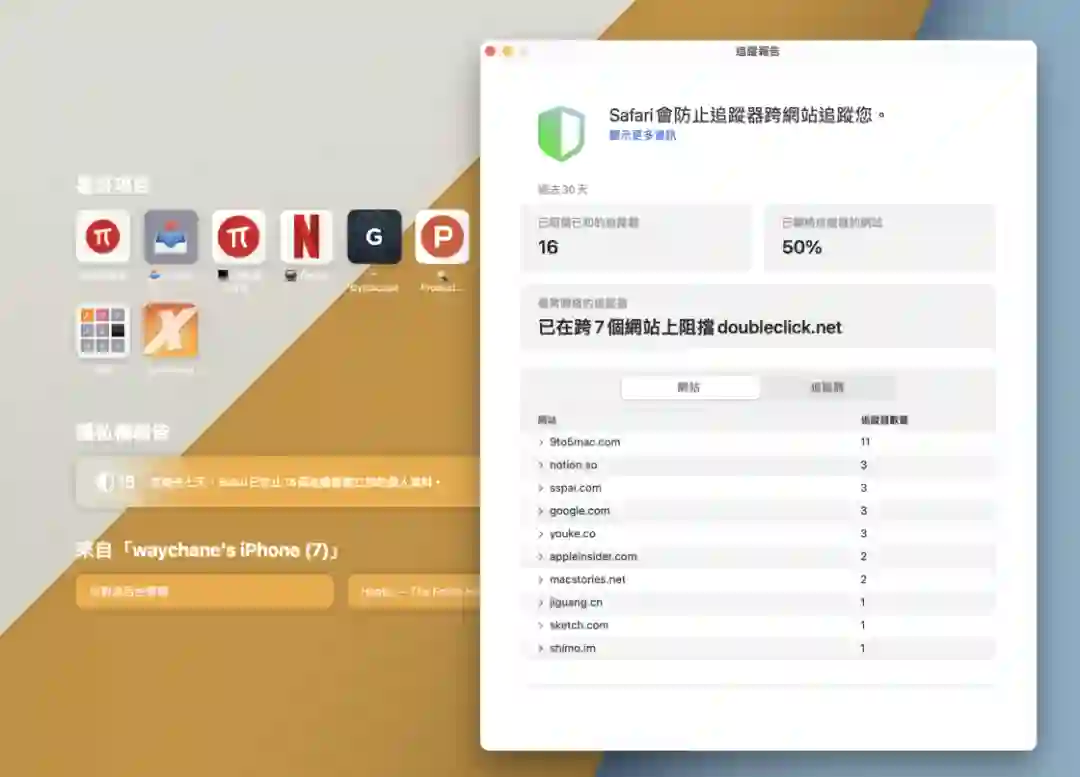Open the mail inbox tray favorite tile
The width and height of the screenshot is (1080, 777).
(x=171, y=236)
